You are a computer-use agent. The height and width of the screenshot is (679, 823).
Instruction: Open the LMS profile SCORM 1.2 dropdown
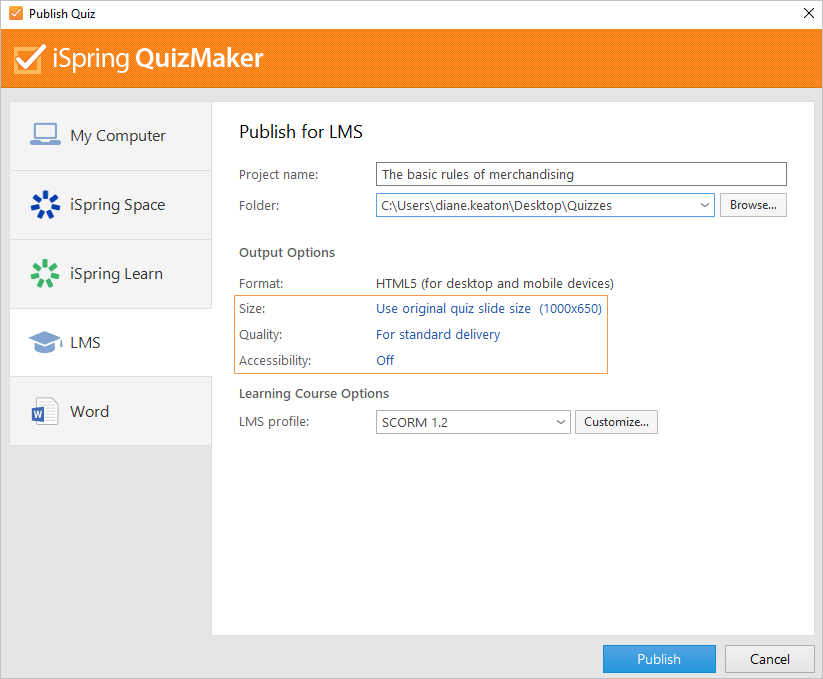click(473, 422)
